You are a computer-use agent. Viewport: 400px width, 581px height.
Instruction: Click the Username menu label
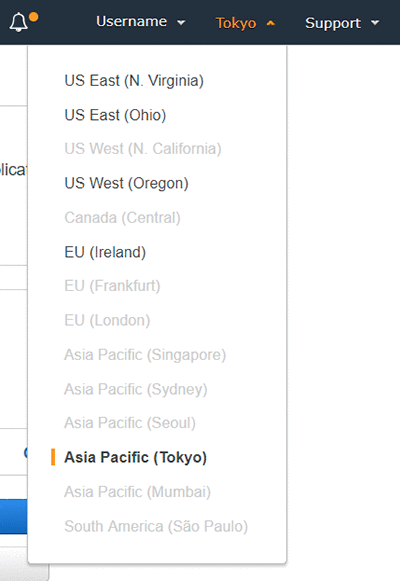[131, 21]
